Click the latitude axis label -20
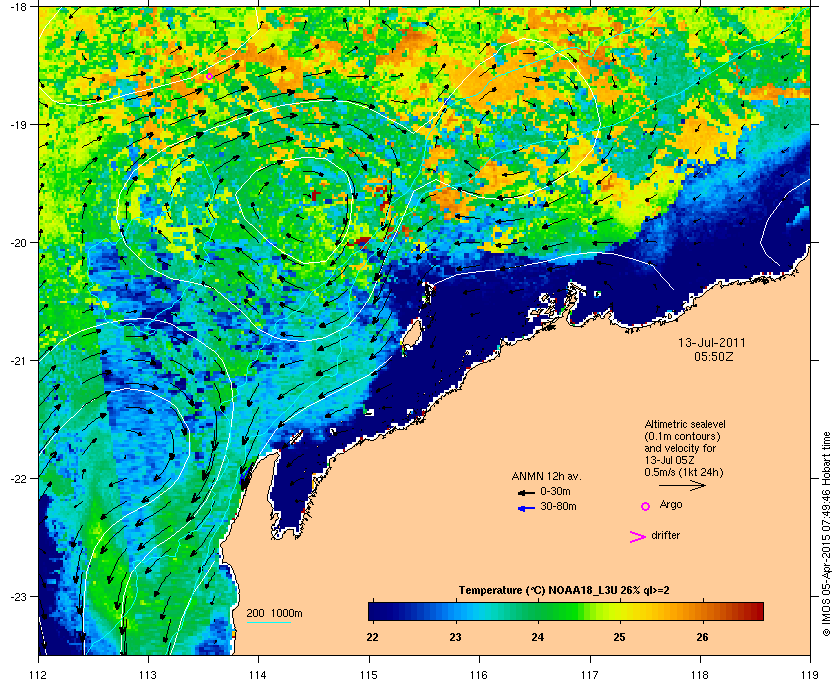Screen dimensions: 840x680 point(18,242)
